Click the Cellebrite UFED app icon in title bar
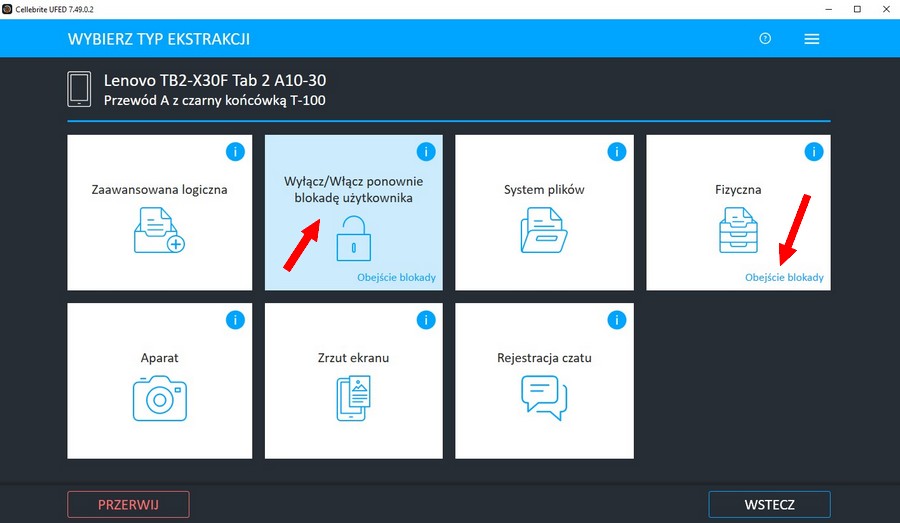This screenshot has height=523, width=900. coord(7,9)
